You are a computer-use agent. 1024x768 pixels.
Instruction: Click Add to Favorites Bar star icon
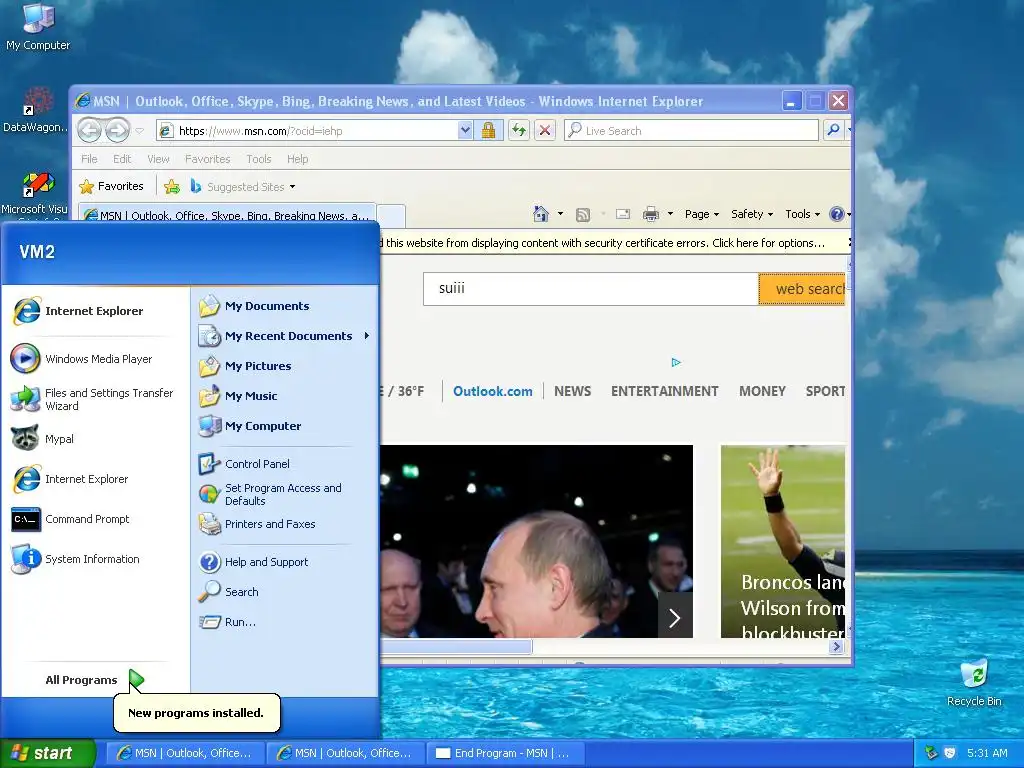tap(172, 187)
